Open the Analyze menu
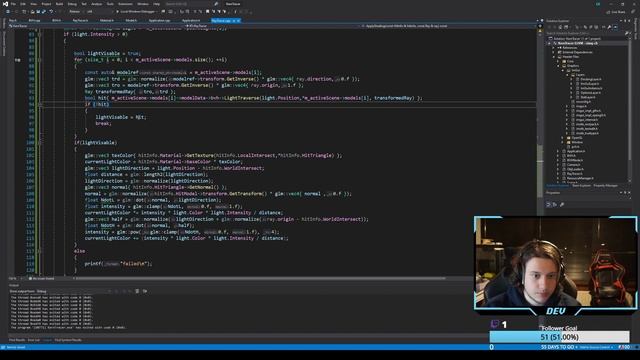 click(x=96, y=4)
